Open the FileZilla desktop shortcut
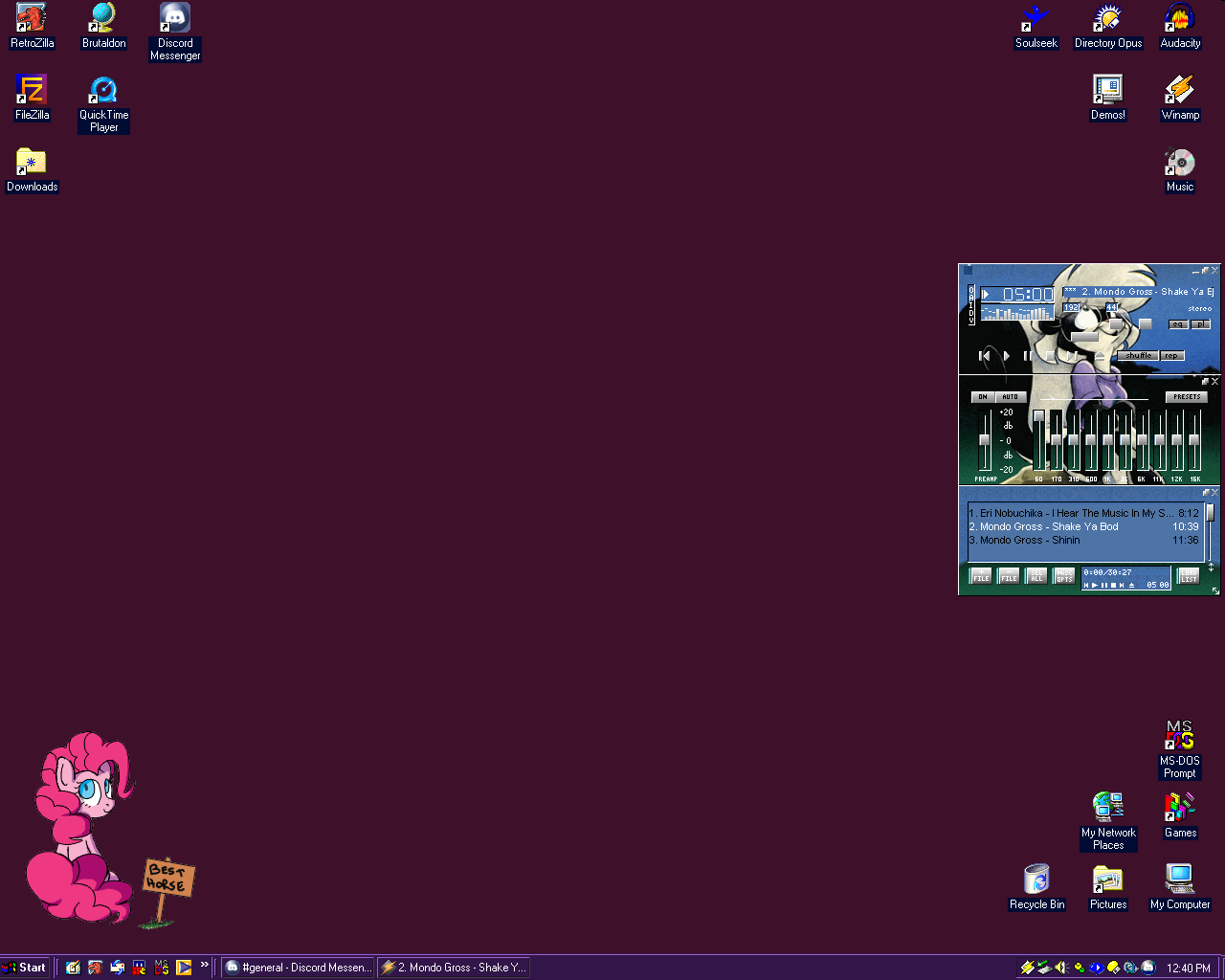1225x980 pixels. point(32,91)
